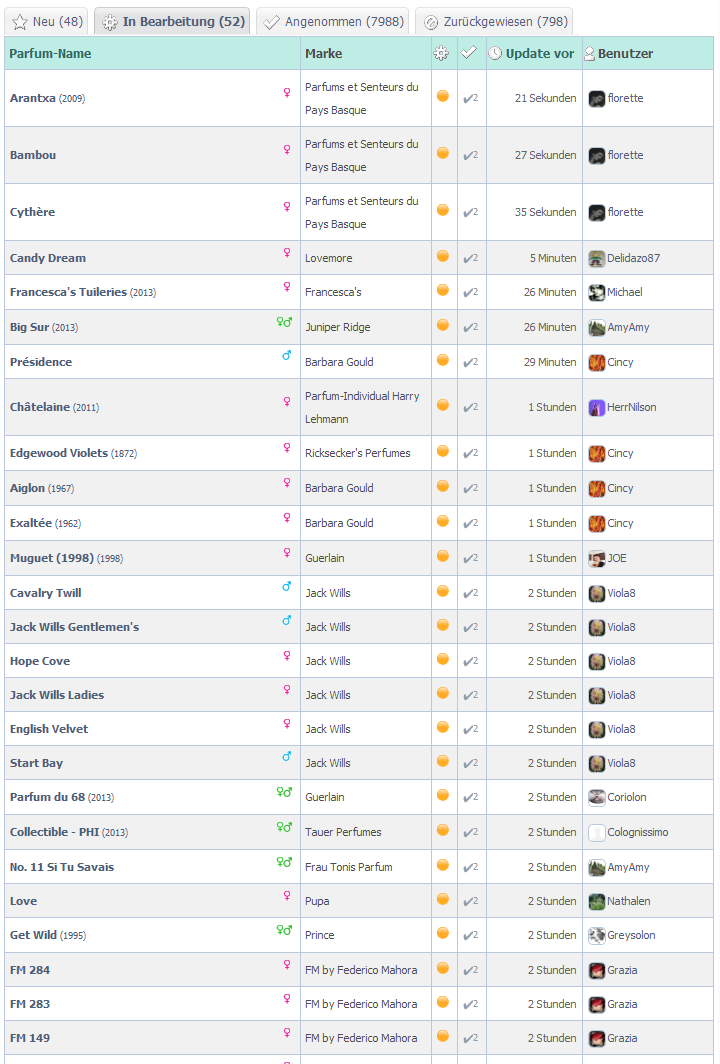The width and height of the screenshot is (720, 1064).
Task: Click the male gender icon beside Présidence
Action: (x=287, y=356)
